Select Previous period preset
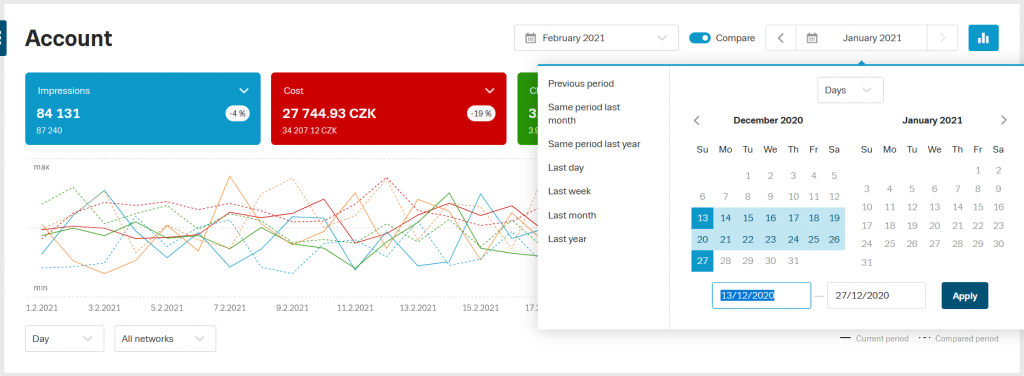This screenshot has width=1024, height=376. click(x=581, y=84)
